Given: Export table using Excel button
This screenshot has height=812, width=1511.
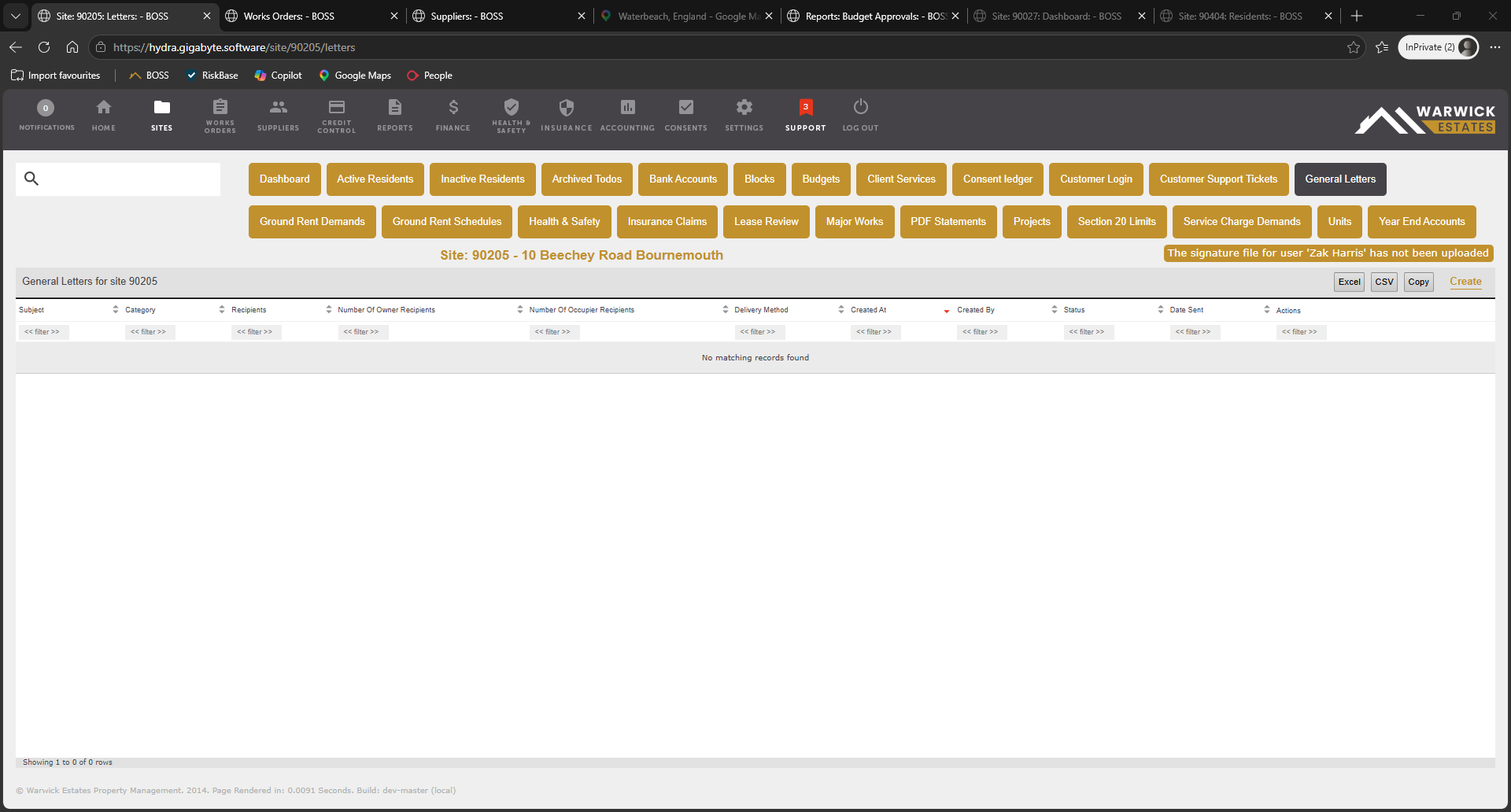Looking at the screenshot, I should click(1349, 282).
